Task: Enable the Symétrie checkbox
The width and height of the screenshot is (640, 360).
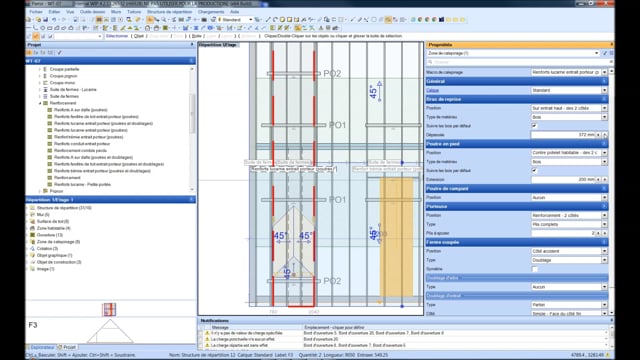Action: pyautogui.click(x=534, y=269)
